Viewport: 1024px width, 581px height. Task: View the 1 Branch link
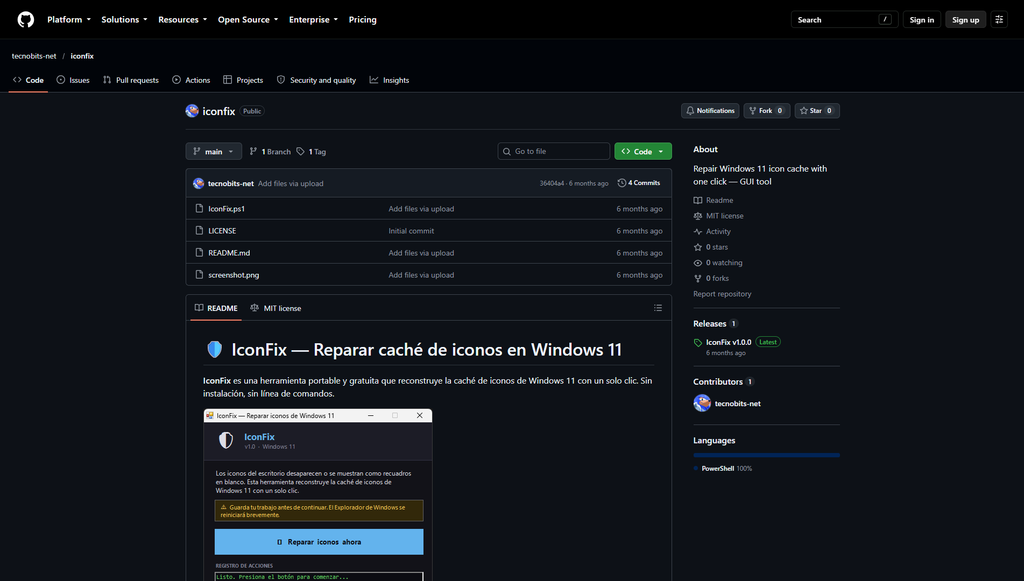pyautogui.click(x=270, y=151)
